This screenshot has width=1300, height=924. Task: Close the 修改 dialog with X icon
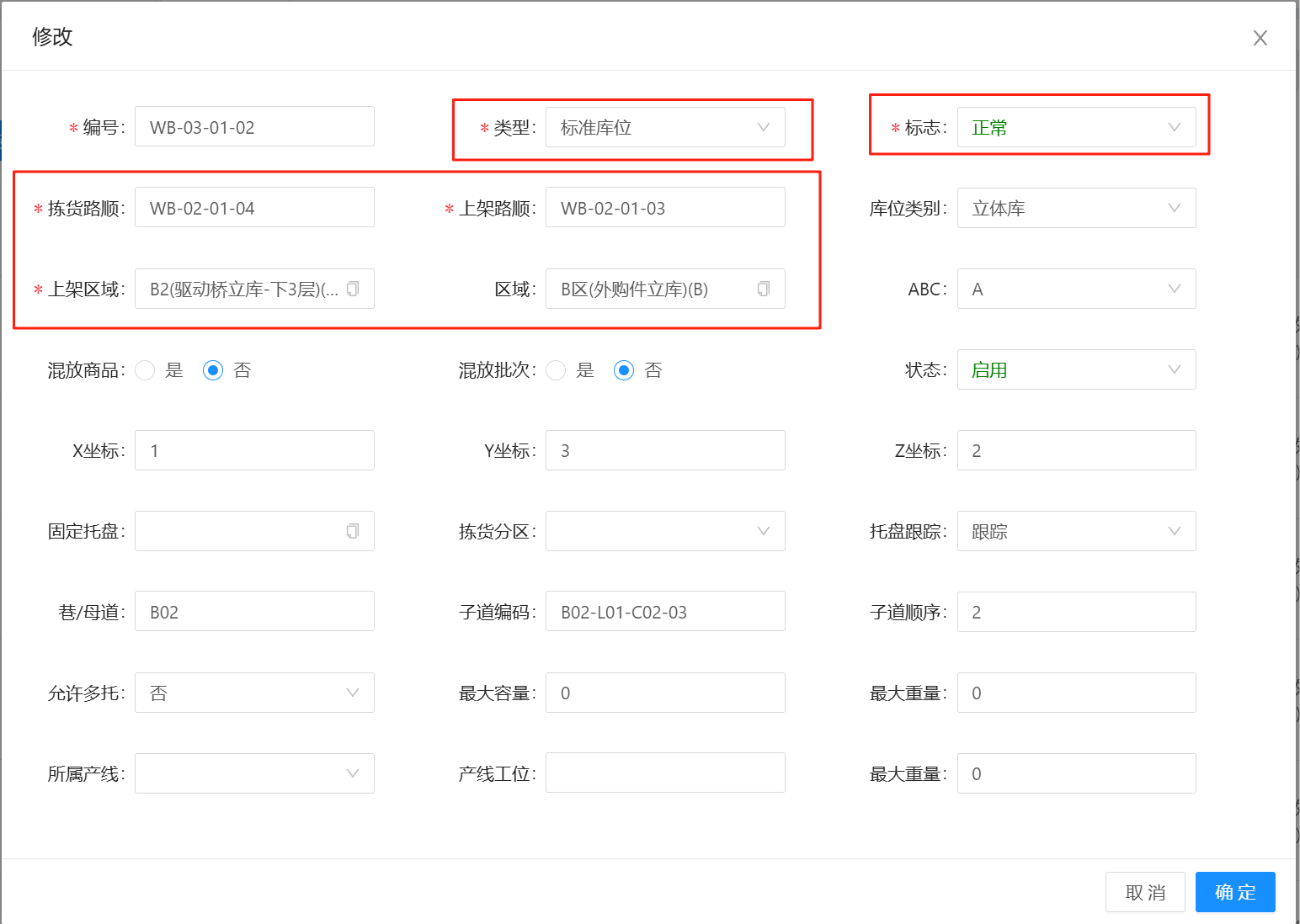1260,38
